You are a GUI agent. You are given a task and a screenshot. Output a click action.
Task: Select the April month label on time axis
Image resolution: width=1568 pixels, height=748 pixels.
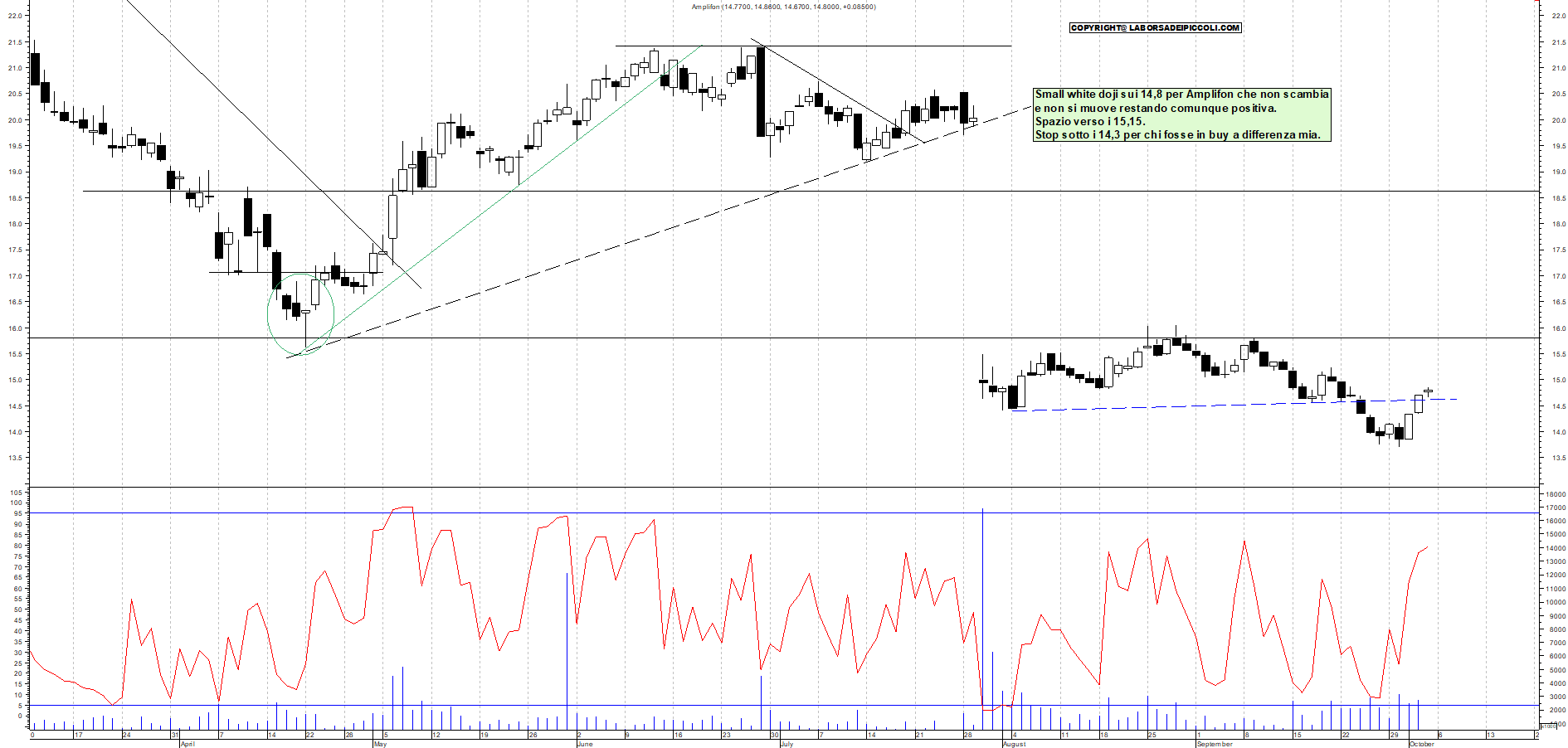pyautogui.click(x=187, y=744)
